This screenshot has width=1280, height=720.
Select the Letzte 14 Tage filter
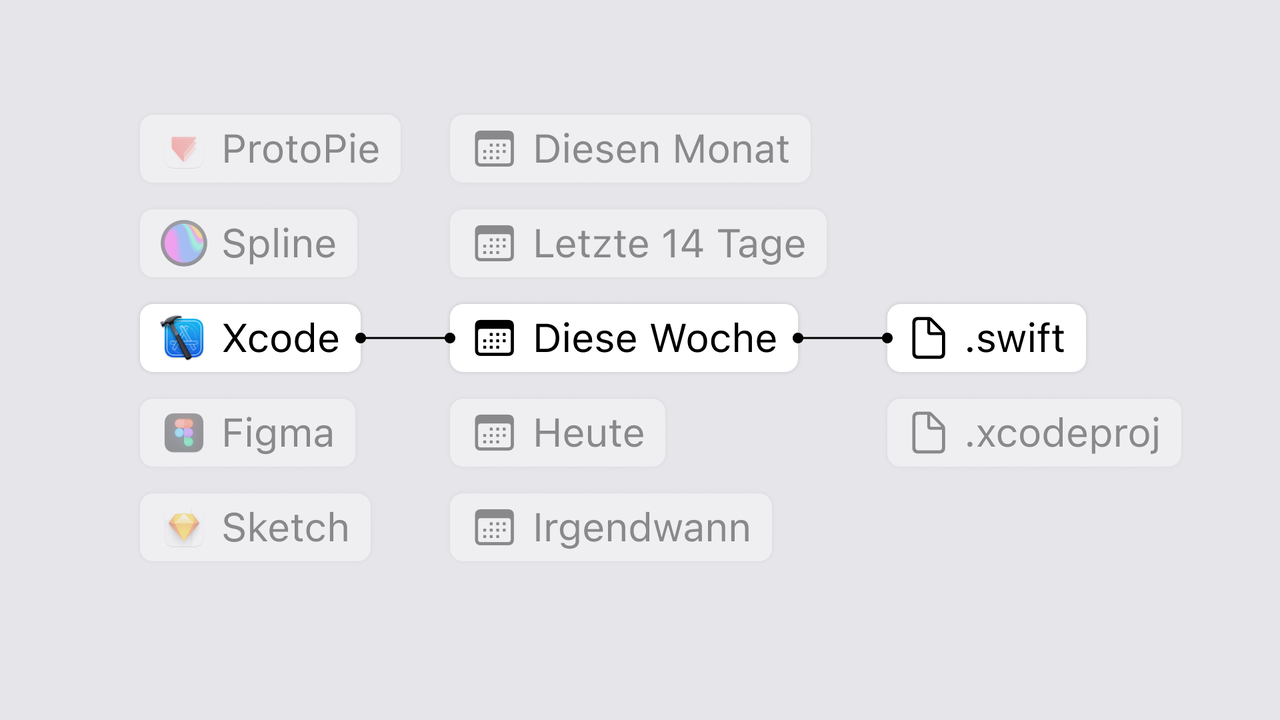tap(638, 244)
